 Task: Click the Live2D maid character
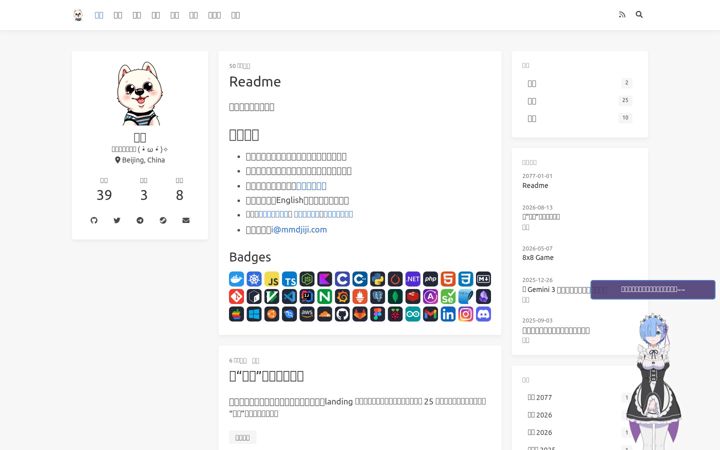(x=653, y=381)
